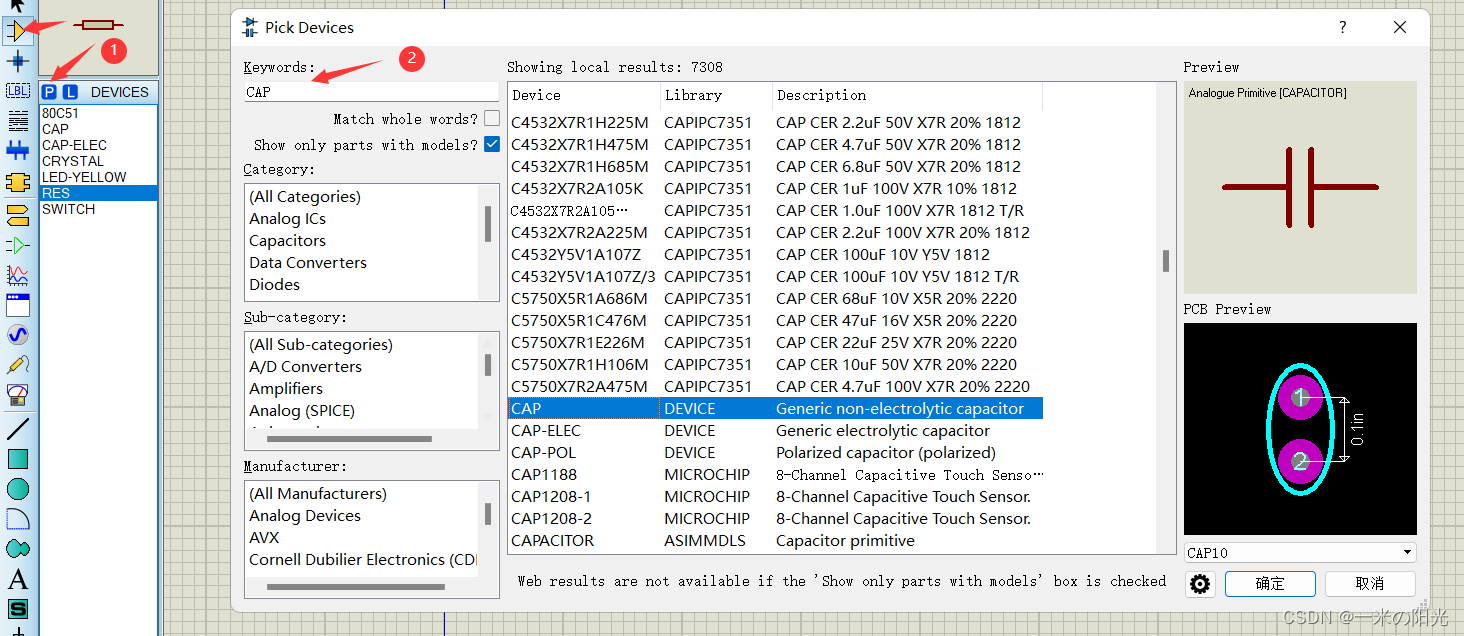Select Capacitors in the Category list
This screenshot has width=1464, height=636.
click(288, 241)
